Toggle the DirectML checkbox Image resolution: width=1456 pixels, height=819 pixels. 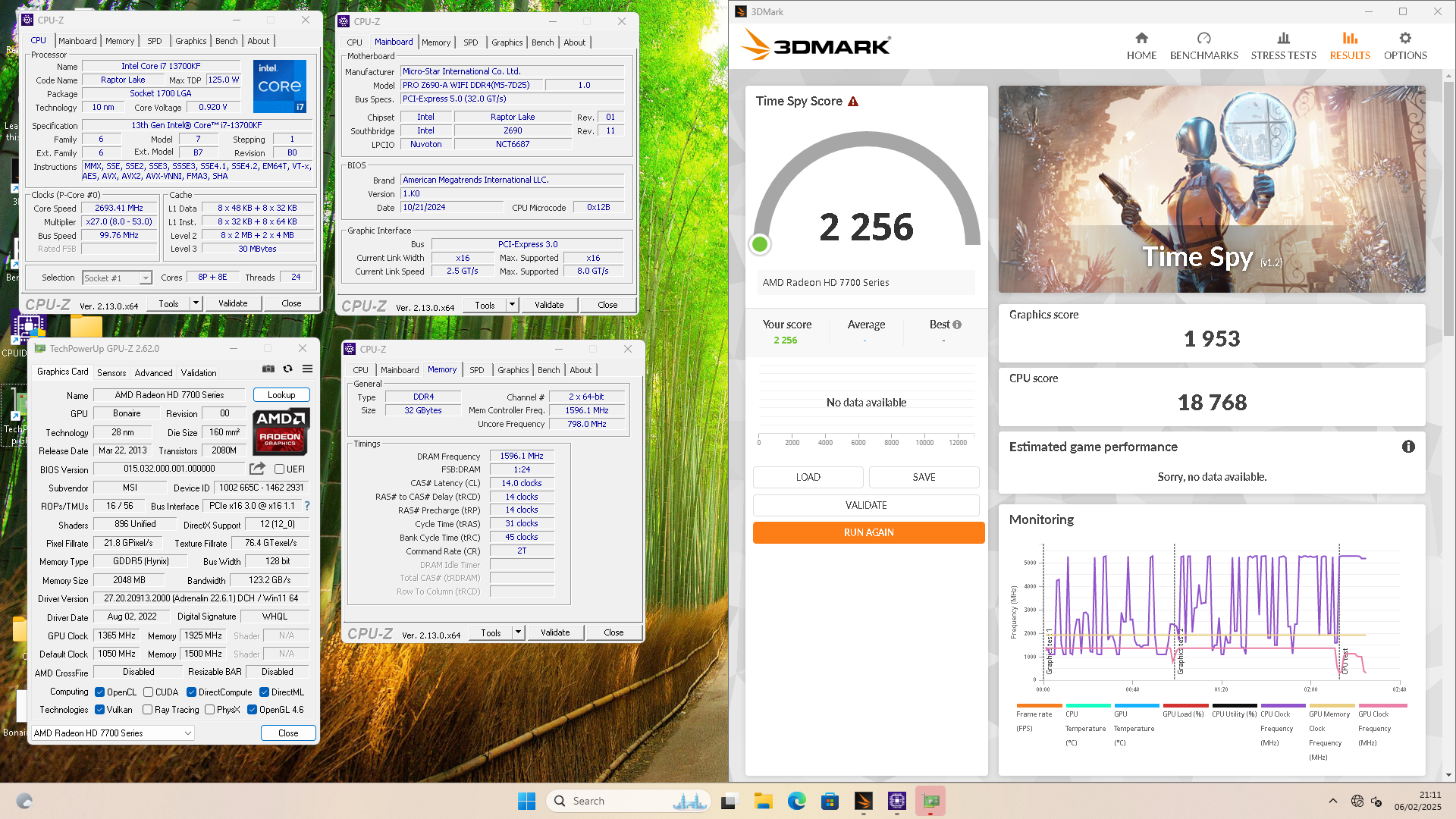coord(264,692)
